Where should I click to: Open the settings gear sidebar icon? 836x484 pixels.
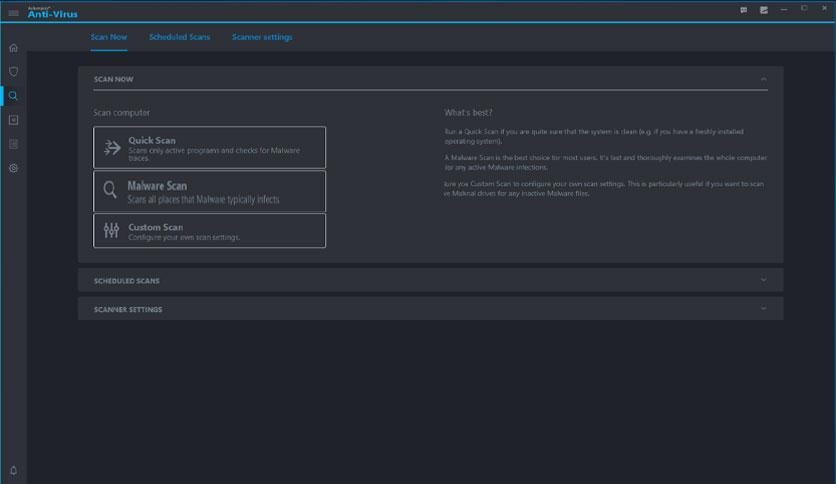(x=13, y=168)
